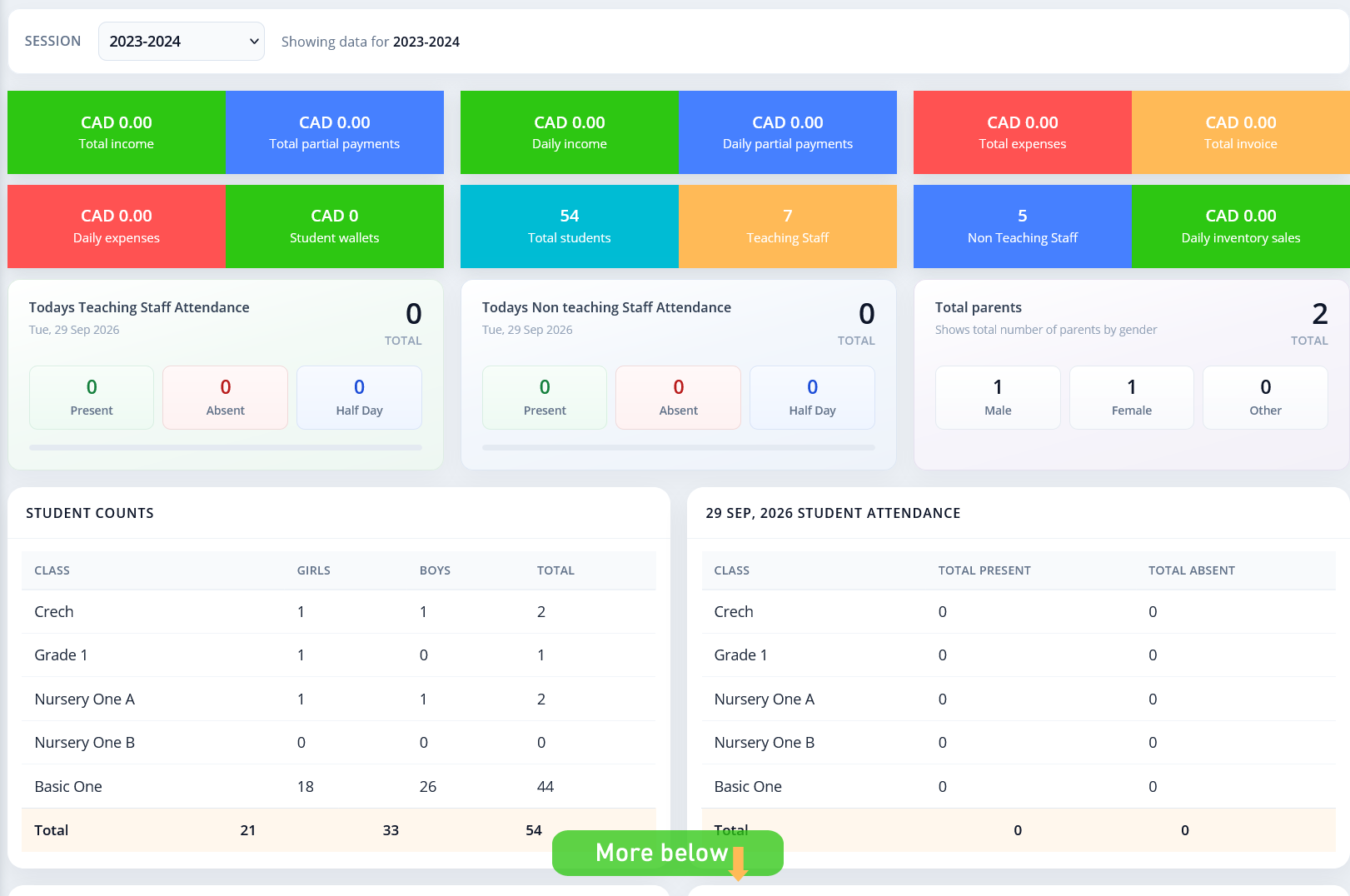1350x896 pixels.
Task: Click GIRLS column header in Student Counts
Action: [314, 570]
